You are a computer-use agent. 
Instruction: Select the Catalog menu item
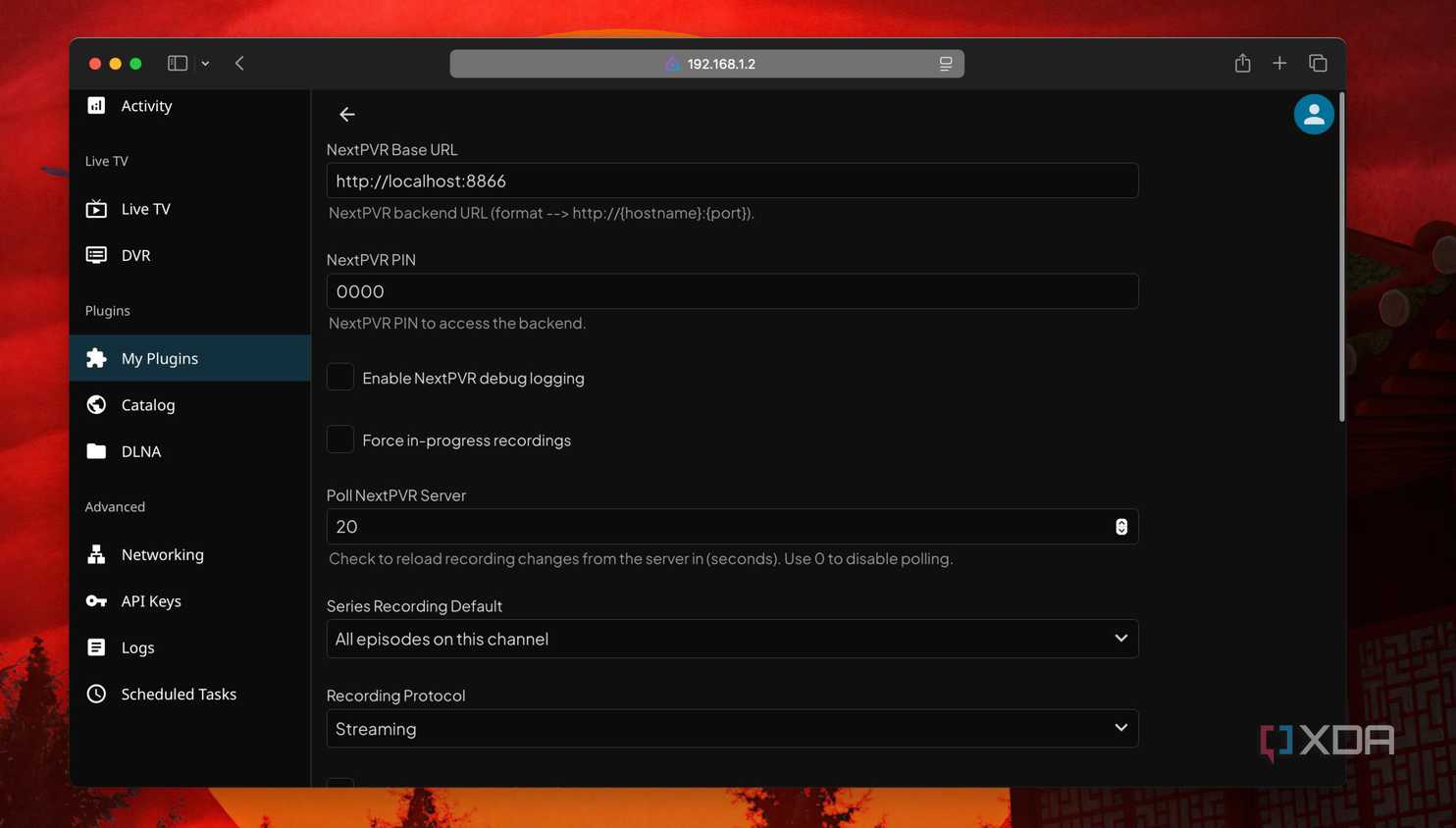coord(190,404)
